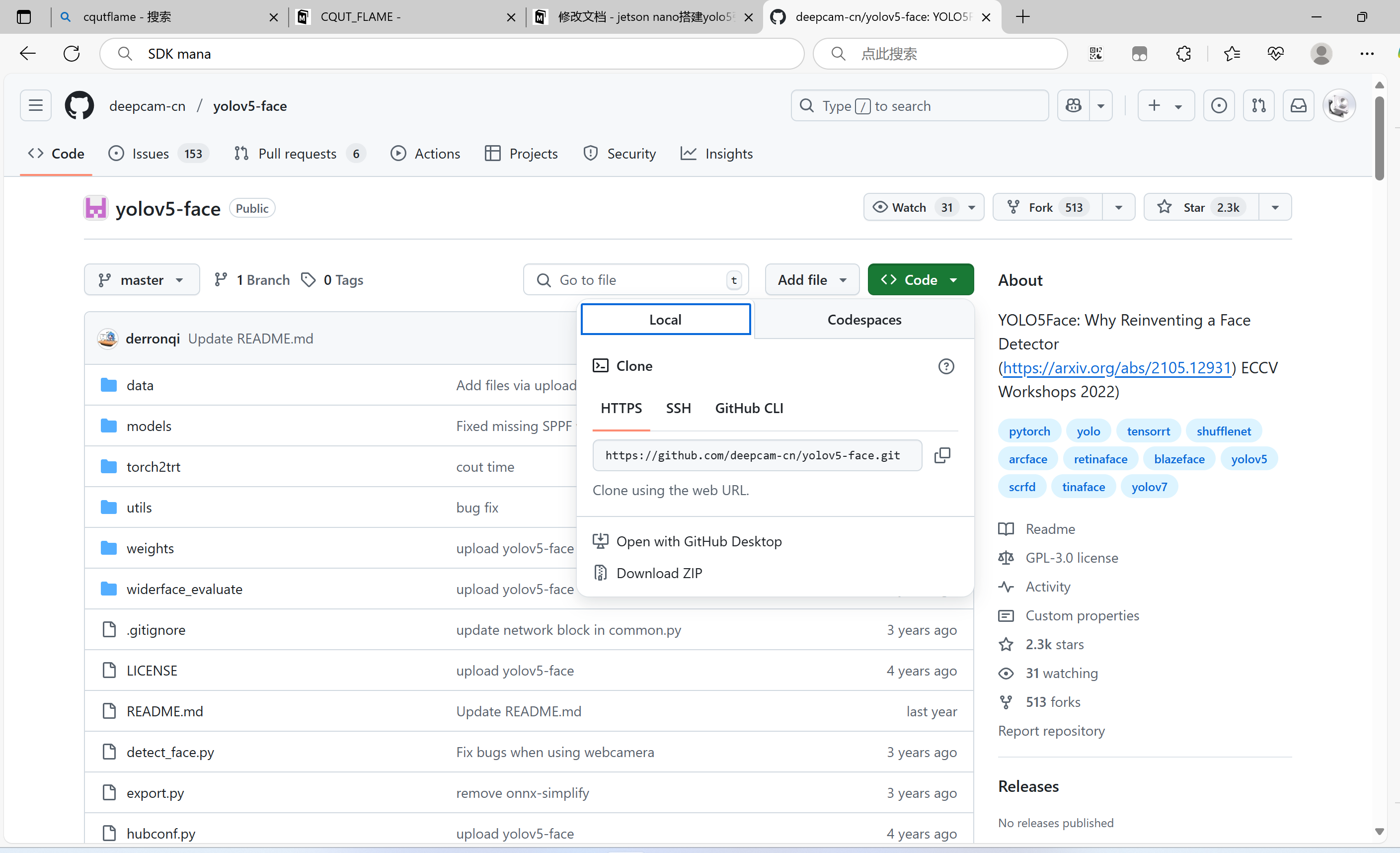Open the global navigation hamburger menu
This screenshot has height=853, width=1400.
point(36,106)
